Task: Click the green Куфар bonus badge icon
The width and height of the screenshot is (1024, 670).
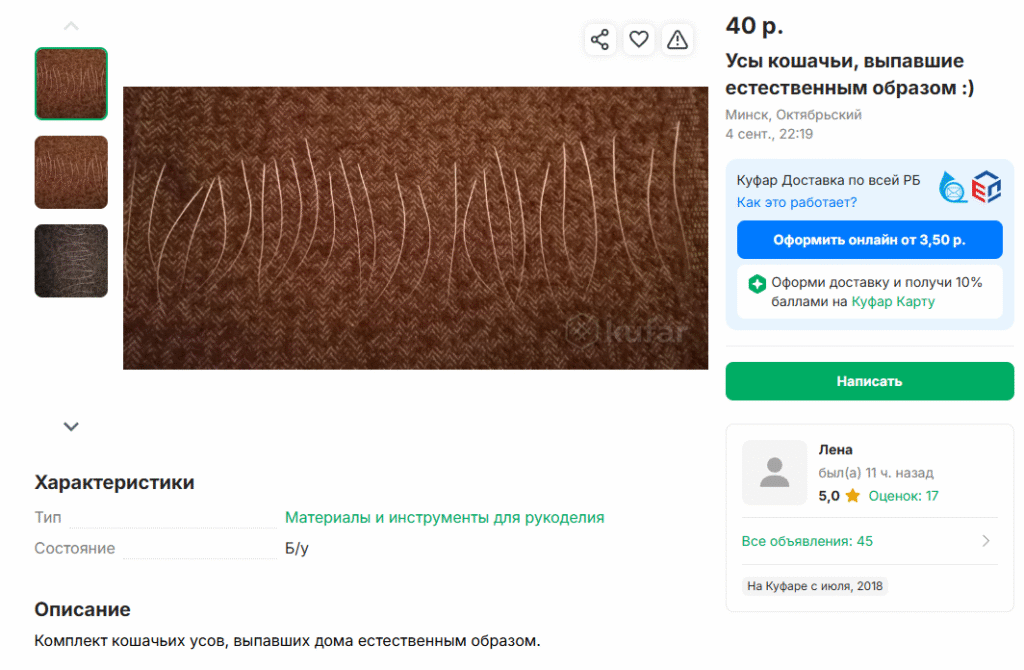Action: point(757,284)
